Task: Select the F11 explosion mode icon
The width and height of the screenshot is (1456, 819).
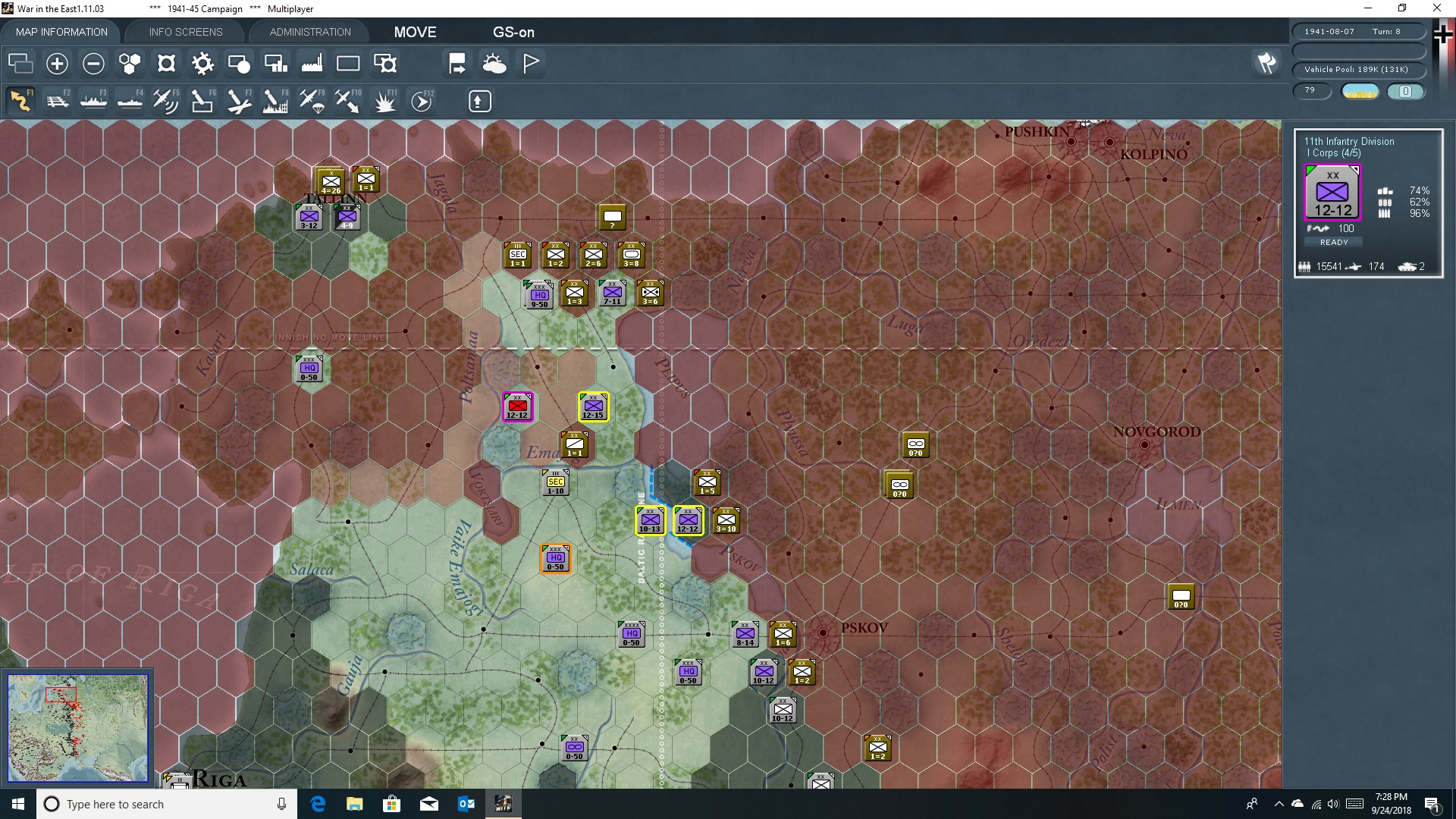Action: pyautogui.click(x=385, y=101)
